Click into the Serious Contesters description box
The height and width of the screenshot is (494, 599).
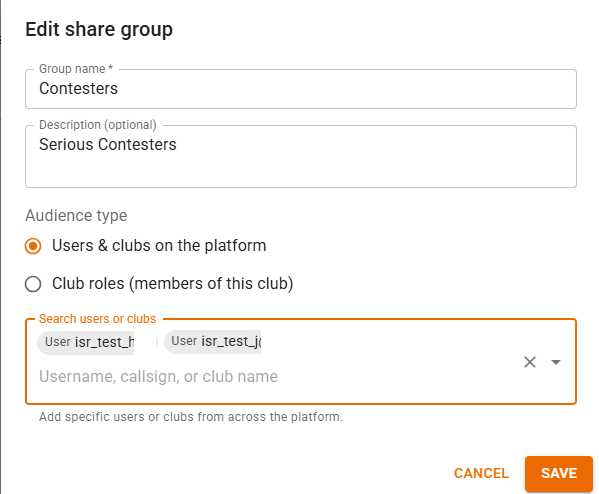(x=301, y=156)
